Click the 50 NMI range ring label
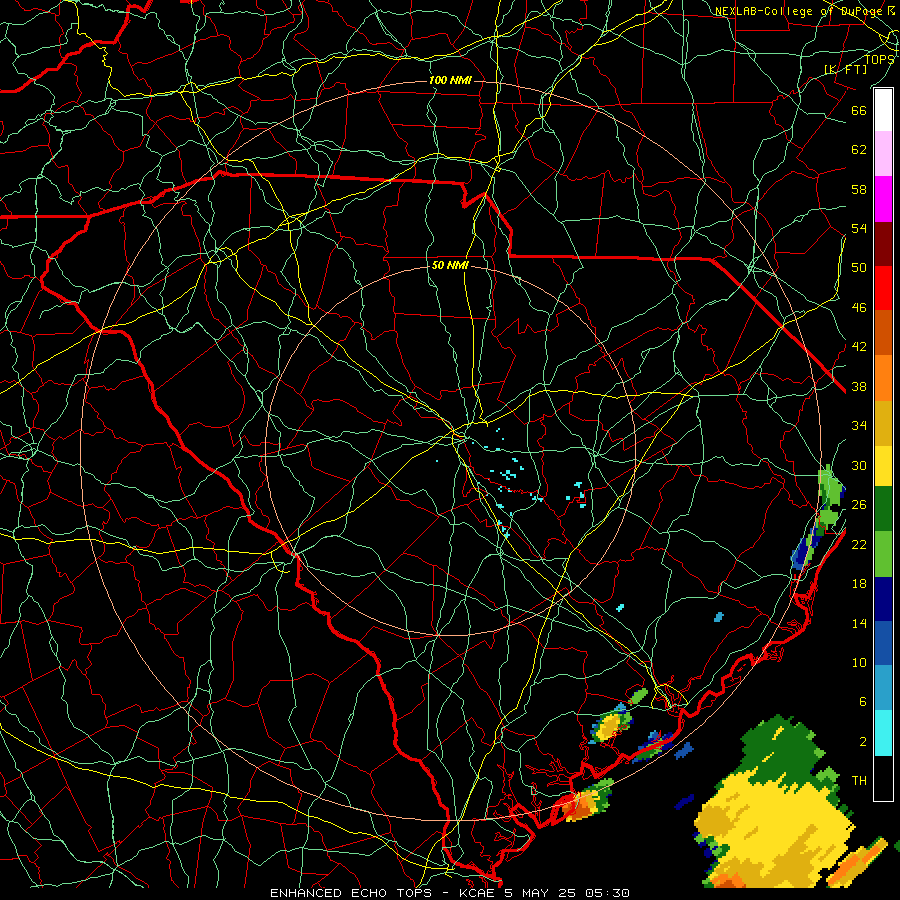 pos(450,265)
